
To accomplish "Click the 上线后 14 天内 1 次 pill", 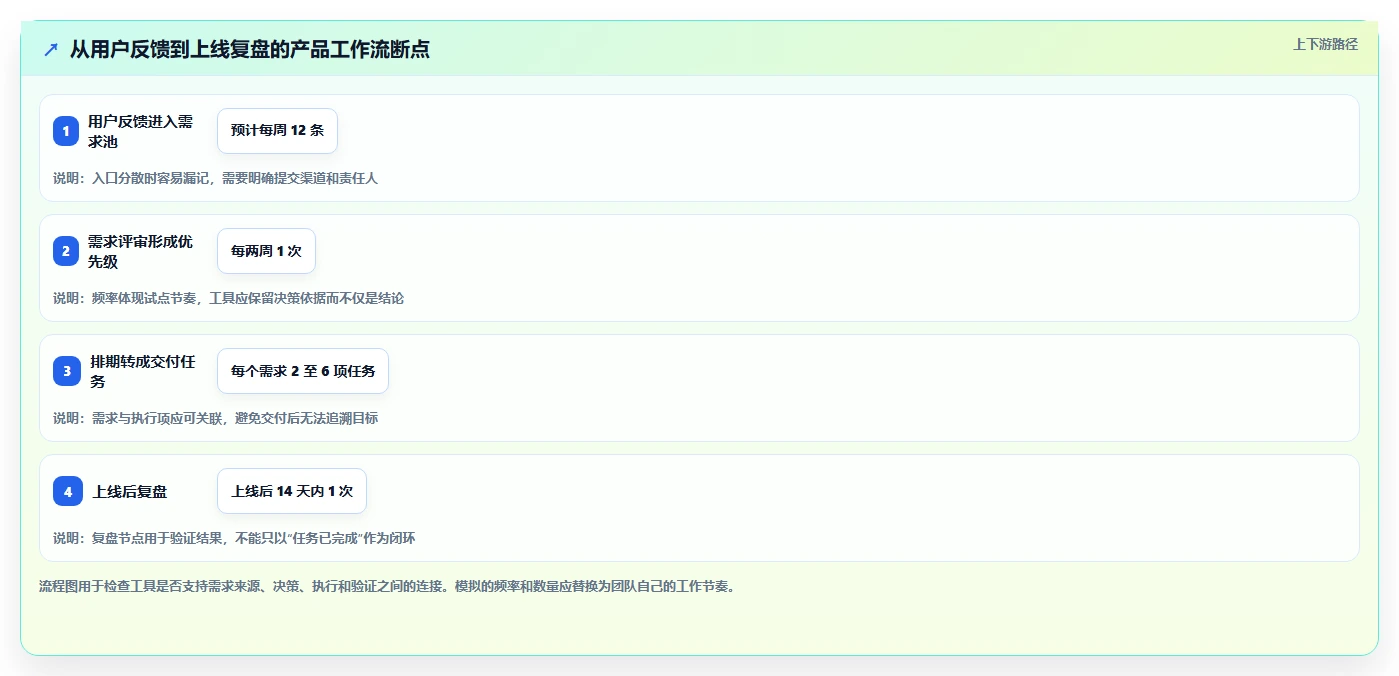I will (x=292, y=491).
